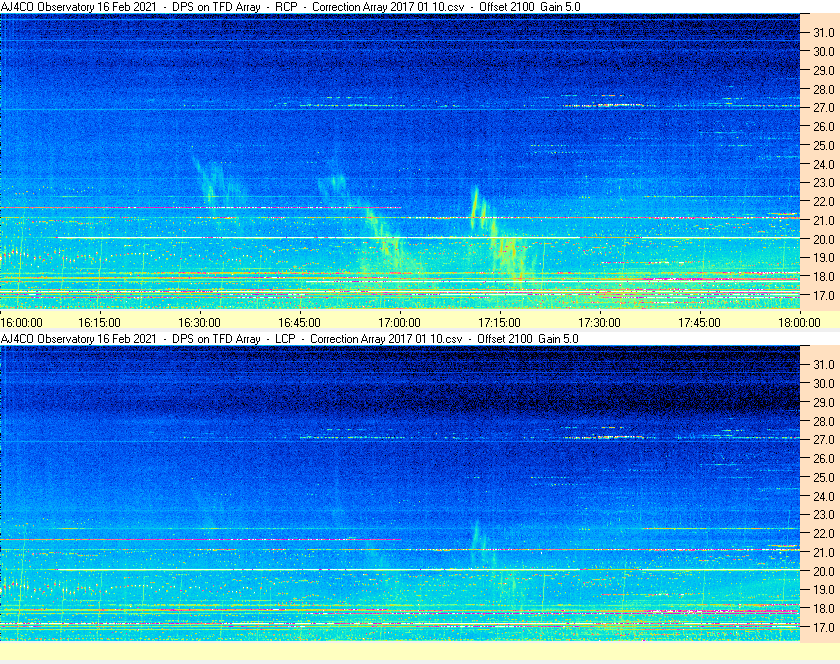Click the 19.0 frequency label on RCP plot
The height and width of the screenshot is (664, 840).
(824, 258)
